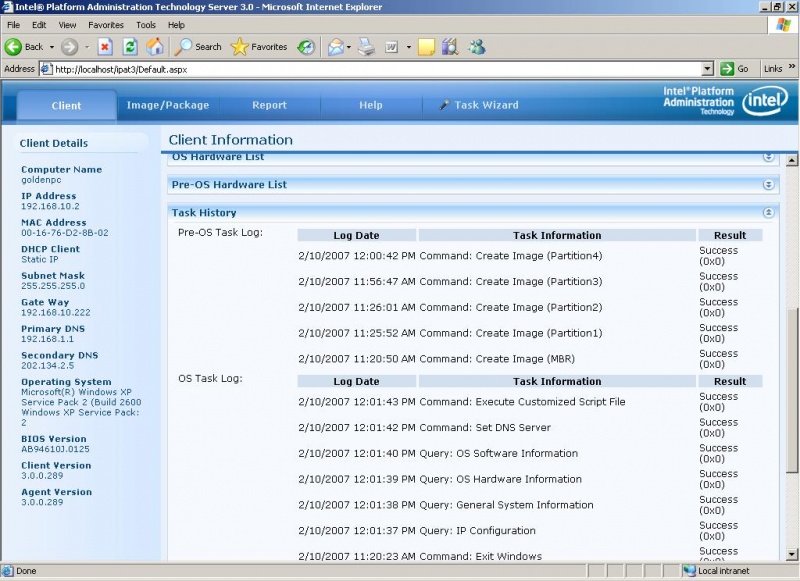The width and height of the screenshot is (800, 581).
Task: Collapse the Task History section chevron
Action: 768,212
